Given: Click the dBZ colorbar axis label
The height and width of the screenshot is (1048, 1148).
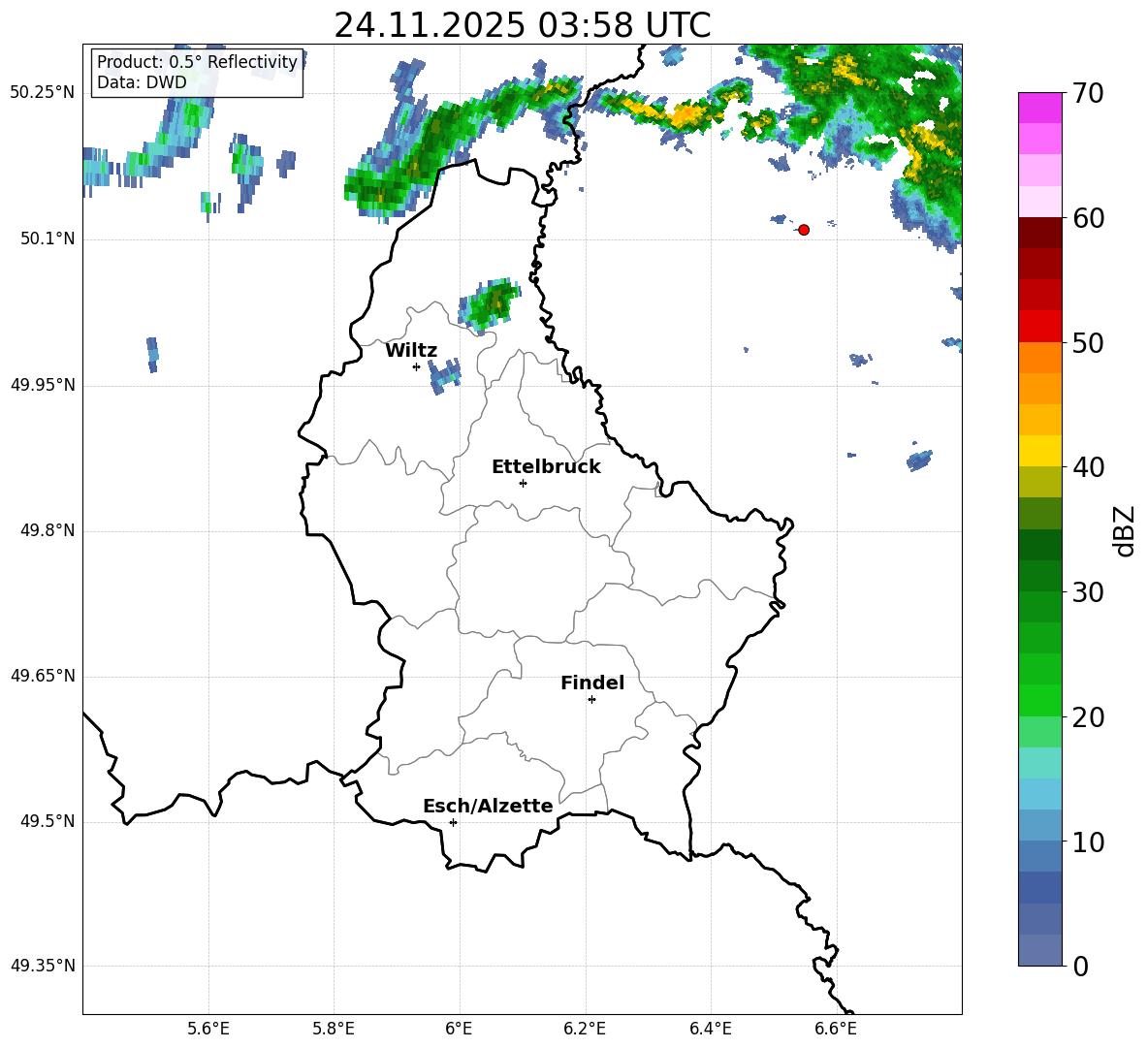Looking at the screenshot, I should (x=1124, y=530).
